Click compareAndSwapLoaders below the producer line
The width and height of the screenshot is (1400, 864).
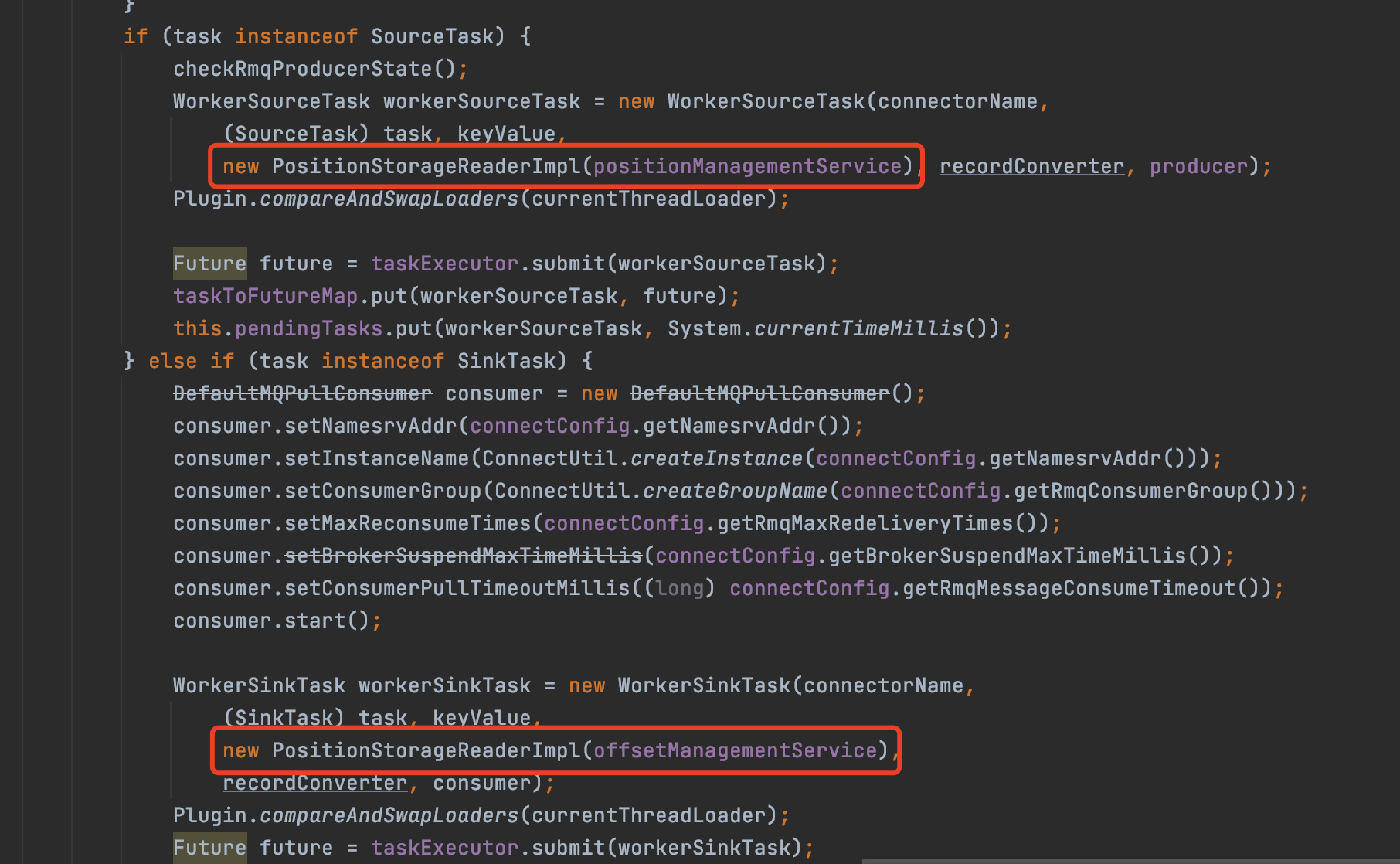click(x=389, y=199)
